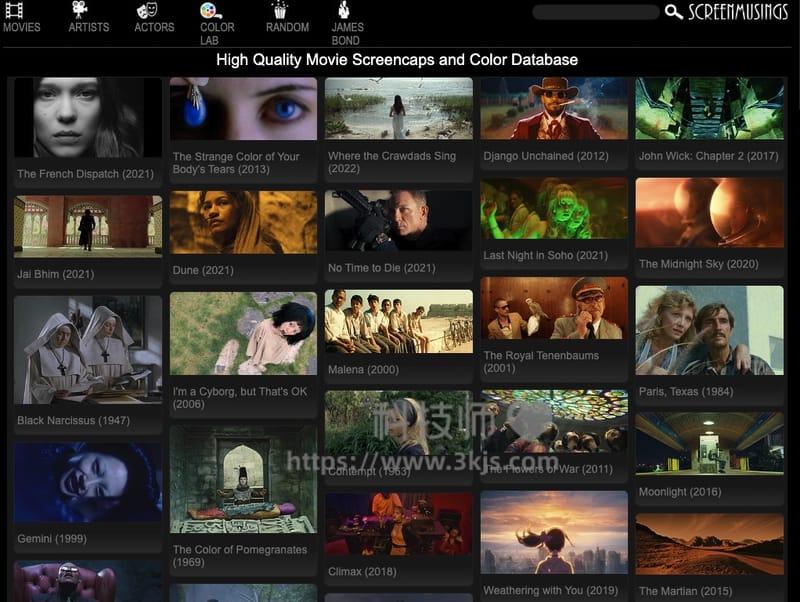Click the search input field
800x602 pixels.
[x=596, y=12]
